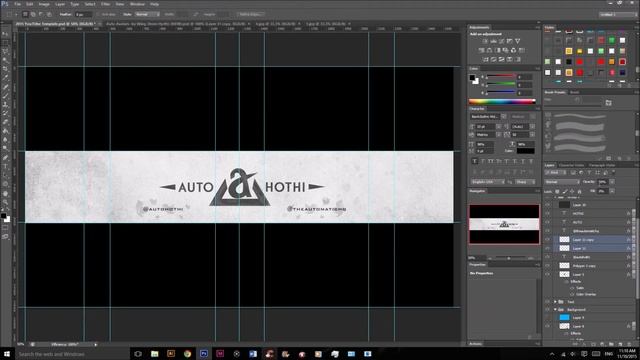The width and height of the screenshot is (640, 360).
Task: Click the Refine Edge button
Action: tap(250, 14)
